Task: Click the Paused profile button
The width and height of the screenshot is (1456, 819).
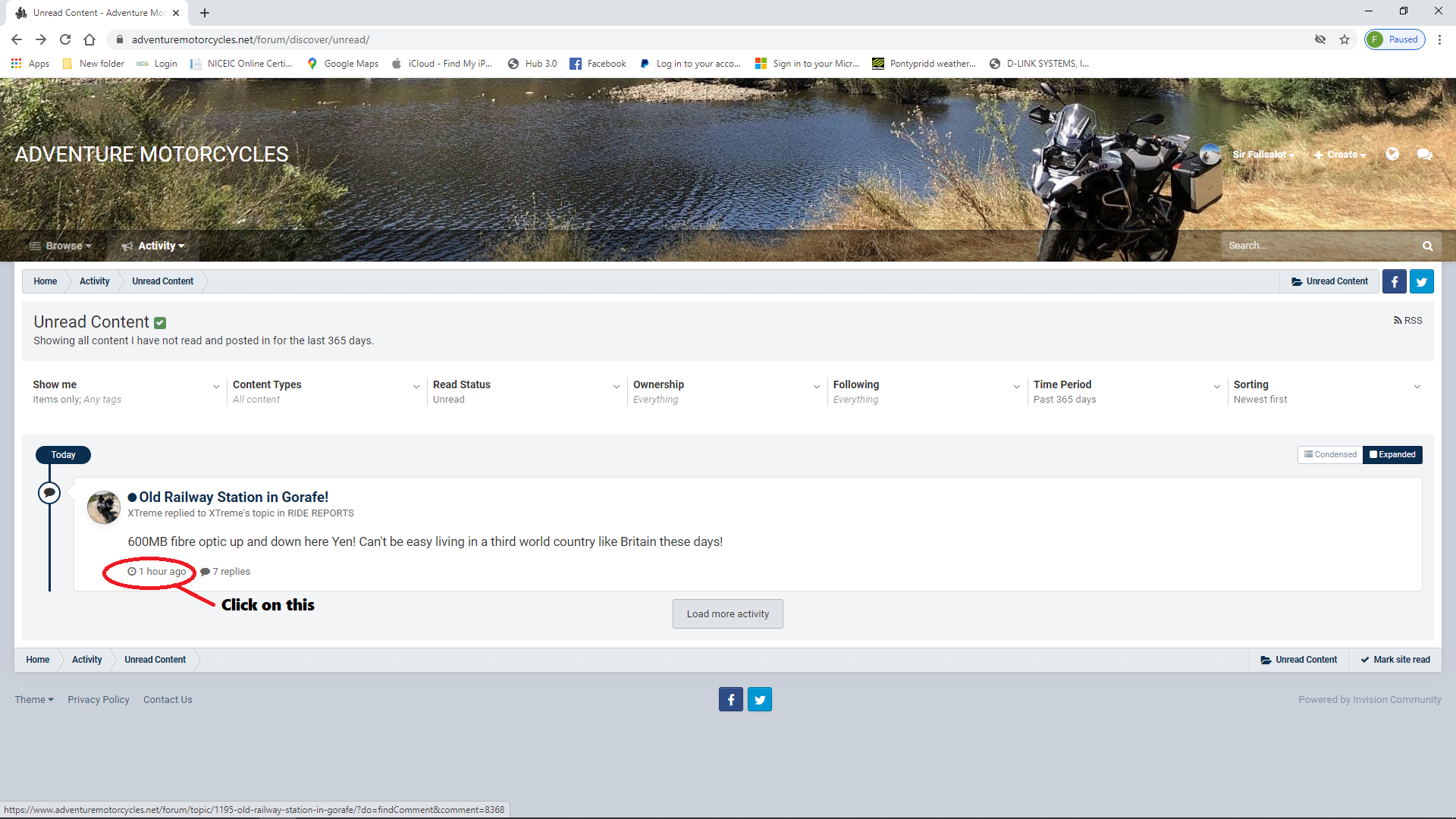Action: [x=1395, y=39]
